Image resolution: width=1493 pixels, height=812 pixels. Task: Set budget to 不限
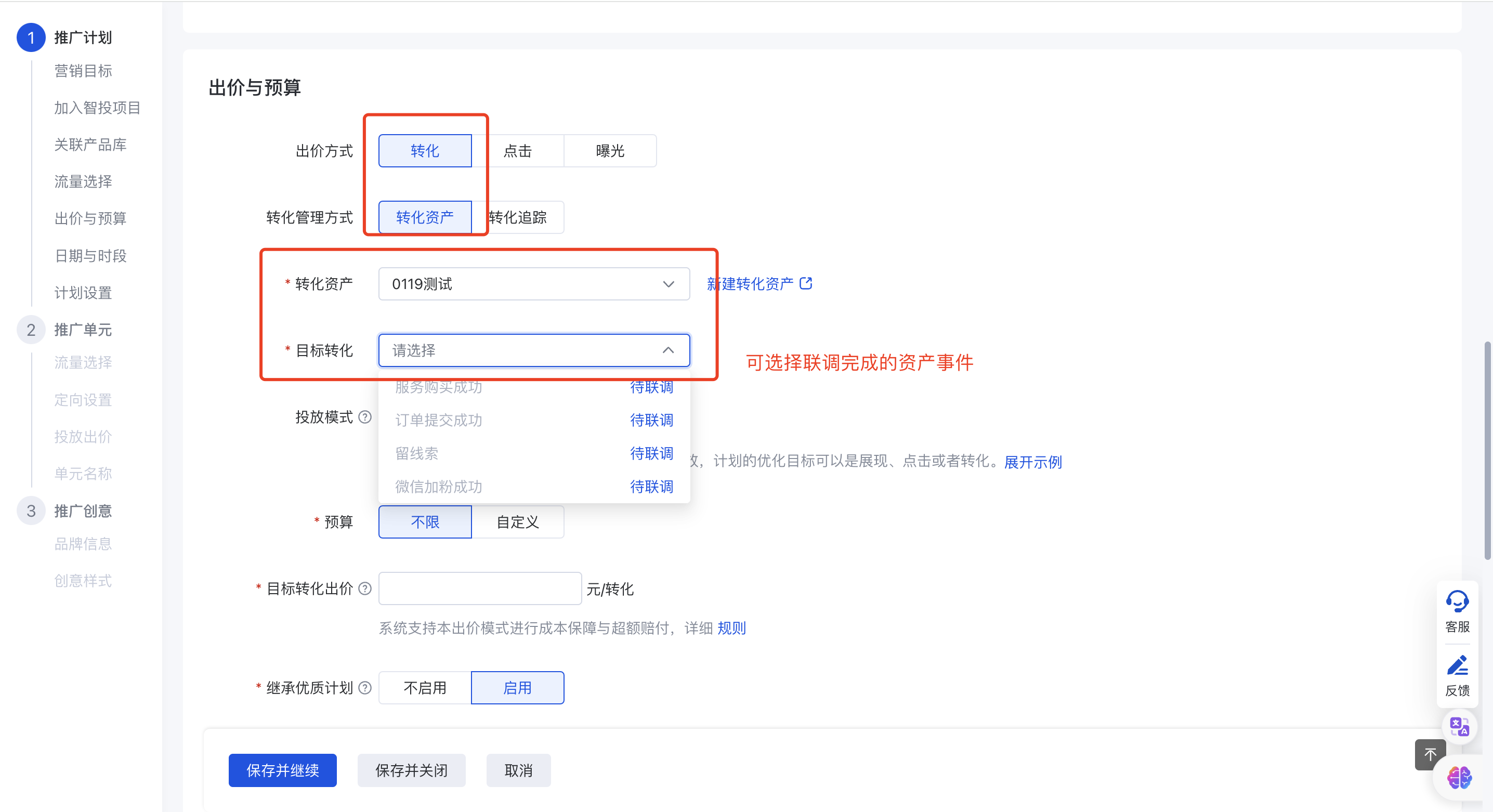tap(425, 521)
